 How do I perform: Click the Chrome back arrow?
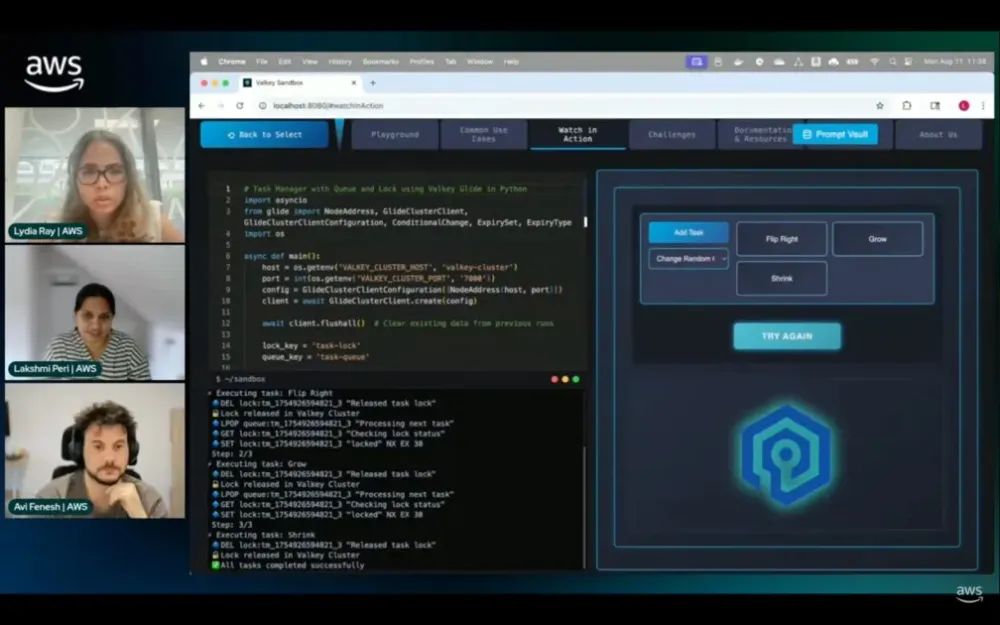coord(202,106)
